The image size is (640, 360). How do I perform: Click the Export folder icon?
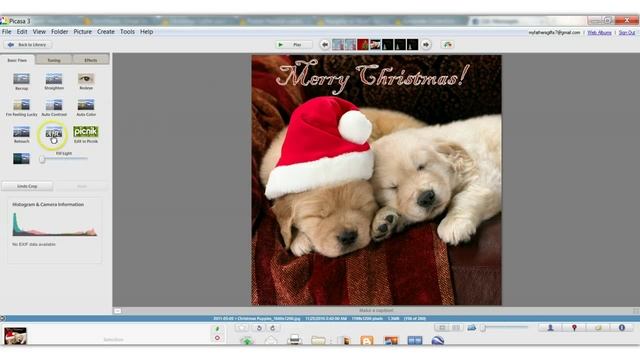318,340
